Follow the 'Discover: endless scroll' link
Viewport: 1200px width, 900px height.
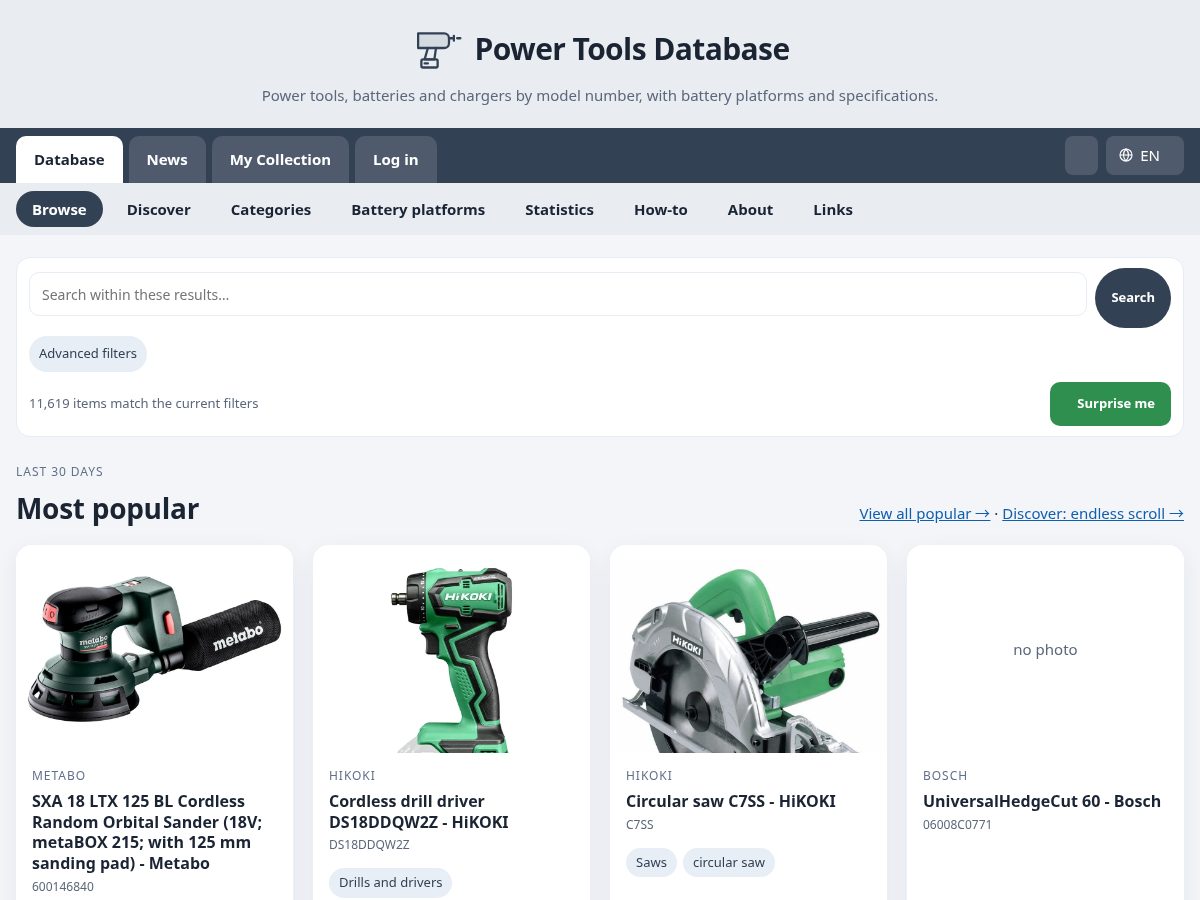tap(1093, 513)
